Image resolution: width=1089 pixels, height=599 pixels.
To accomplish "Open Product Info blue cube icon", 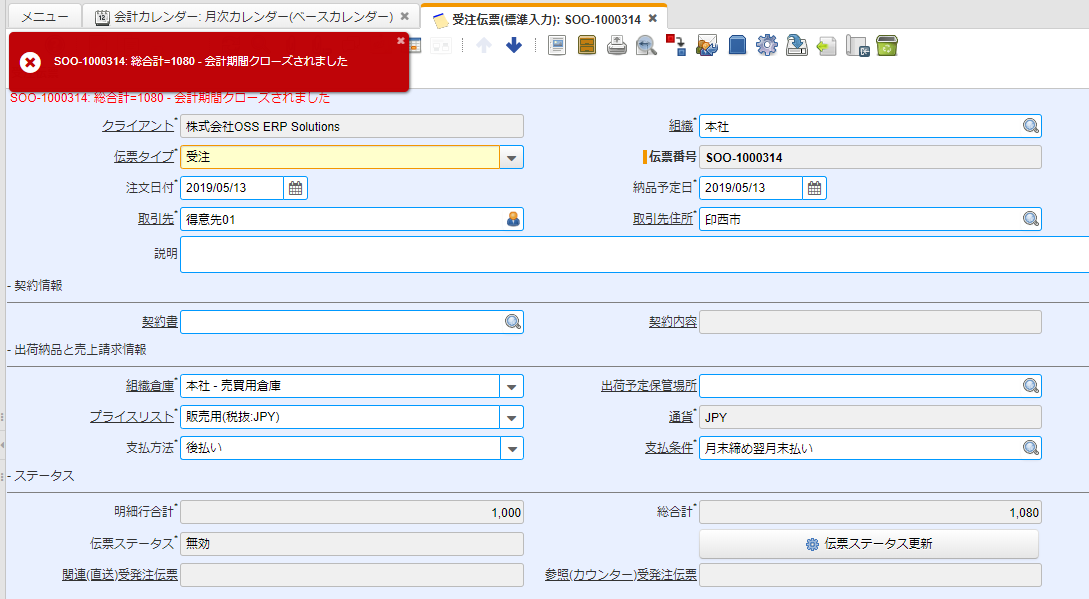I will tap(738, 46).
